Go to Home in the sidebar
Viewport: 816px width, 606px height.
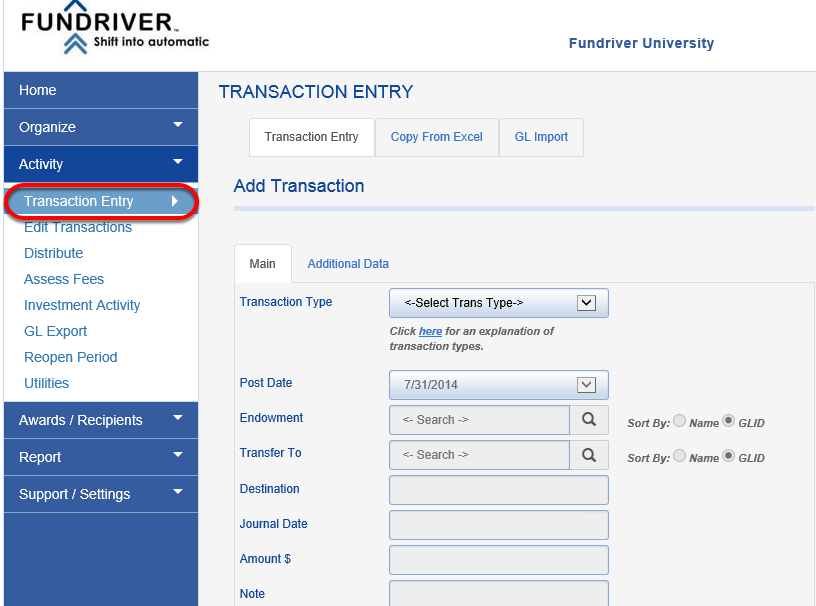click(x=101, y=90)
